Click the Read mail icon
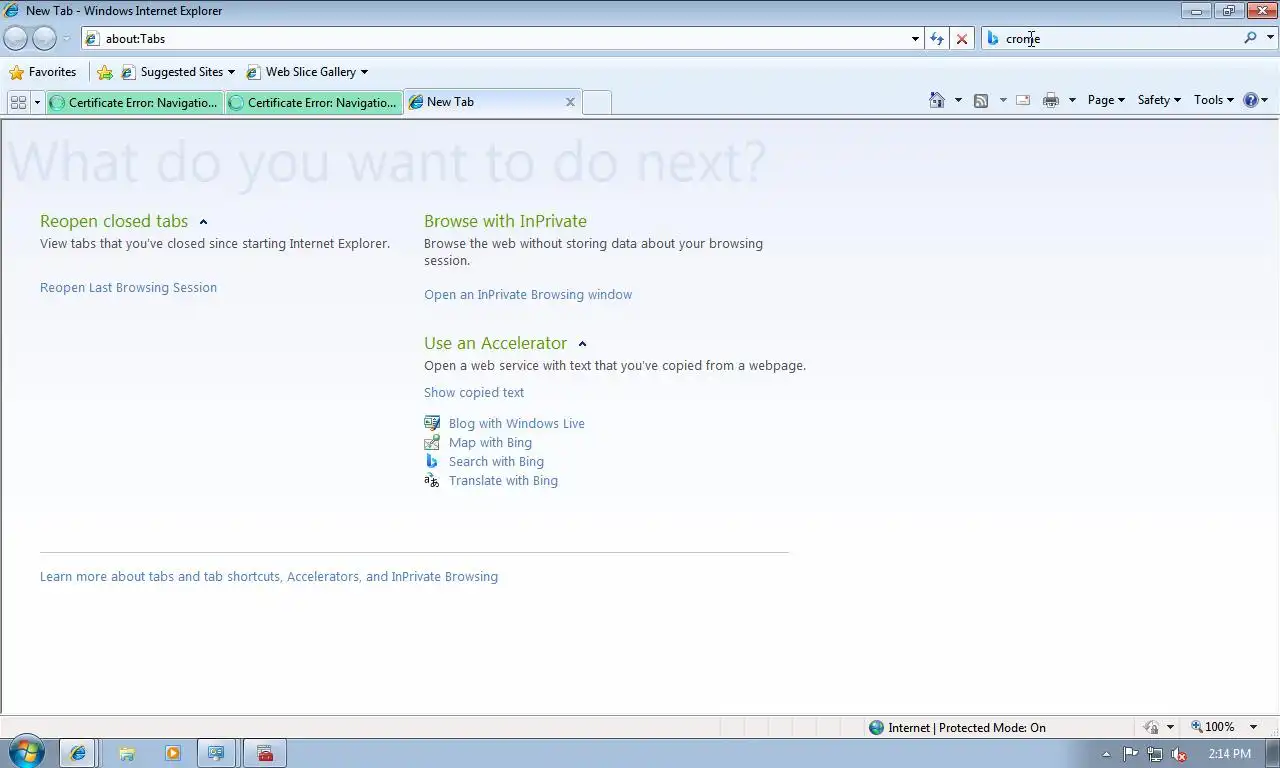1280x768 pixels. point(1023,100)
